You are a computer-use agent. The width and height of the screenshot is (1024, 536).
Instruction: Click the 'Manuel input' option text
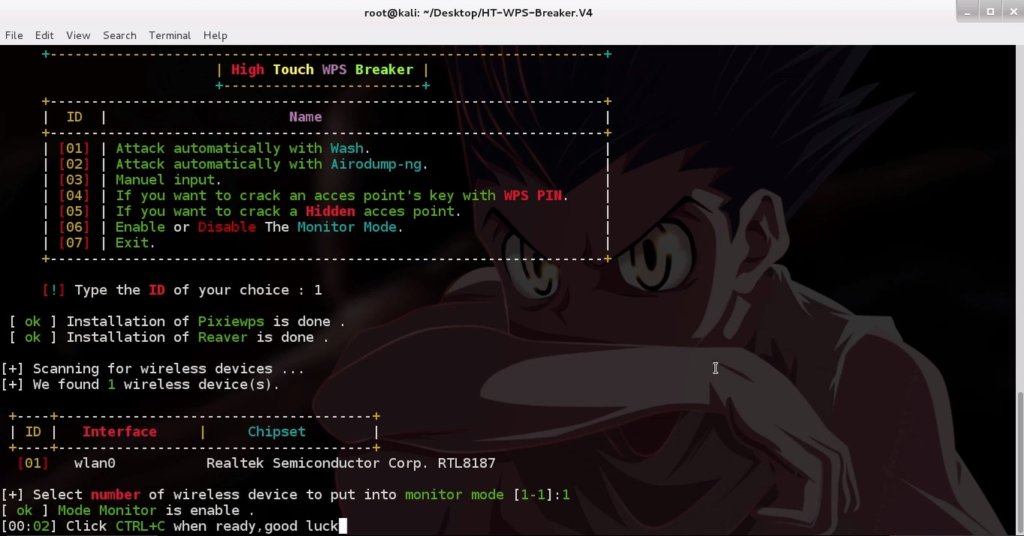(168, 180)
